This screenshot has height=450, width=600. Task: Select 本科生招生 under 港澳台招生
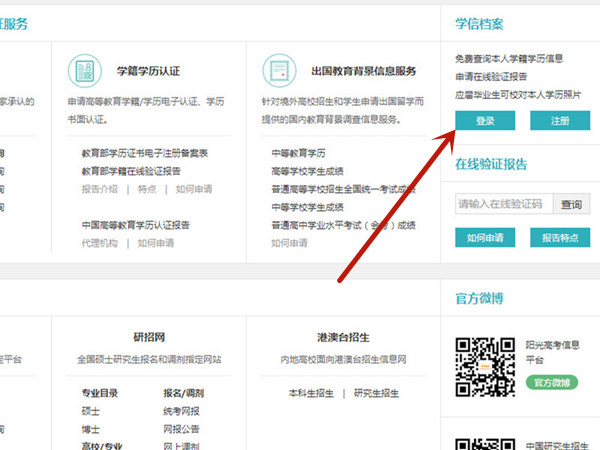click(x=311, y=393)
